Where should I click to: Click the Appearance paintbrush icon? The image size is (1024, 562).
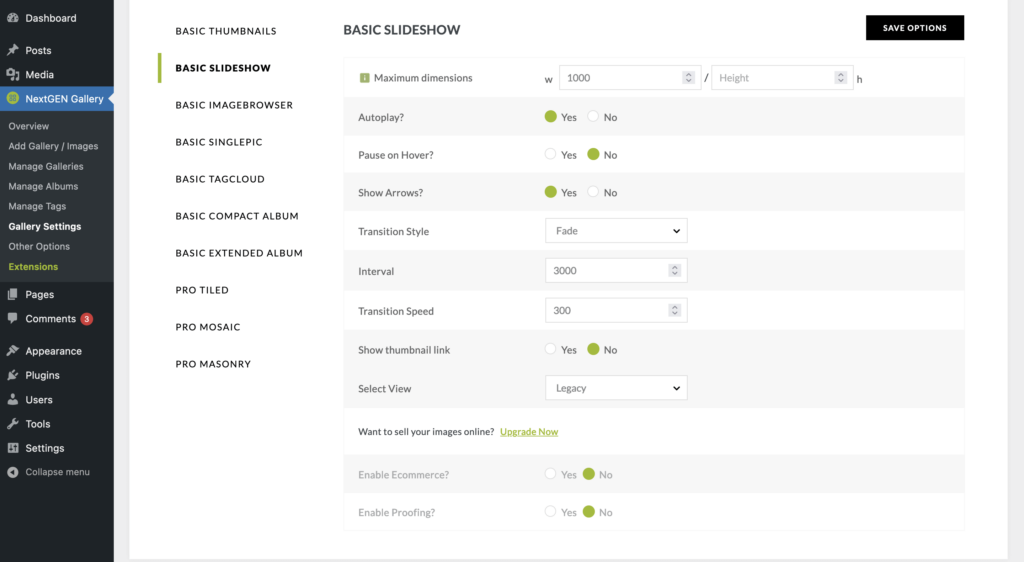pyautogui.click(x=12, y=351)
